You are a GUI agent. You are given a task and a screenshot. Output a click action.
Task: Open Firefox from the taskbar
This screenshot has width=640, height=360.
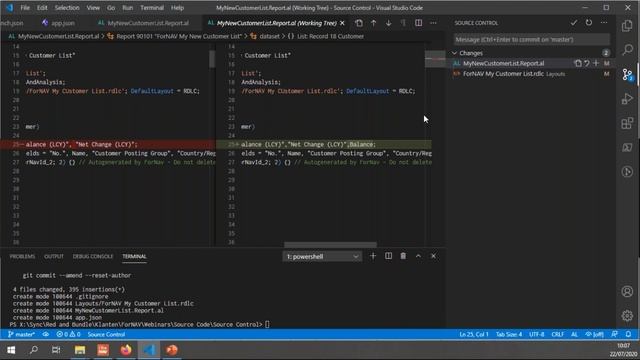pyautogui.click(x=126, y=350)
